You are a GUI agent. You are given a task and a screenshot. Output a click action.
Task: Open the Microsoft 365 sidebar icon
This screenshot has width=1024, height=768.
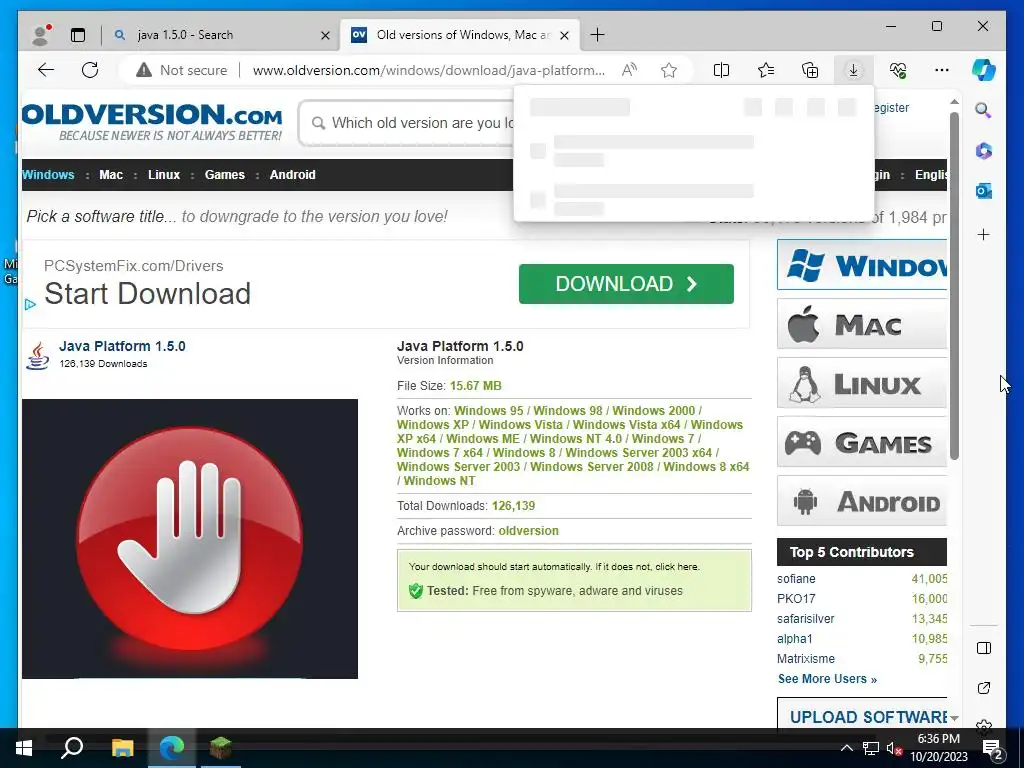[984, 151]
